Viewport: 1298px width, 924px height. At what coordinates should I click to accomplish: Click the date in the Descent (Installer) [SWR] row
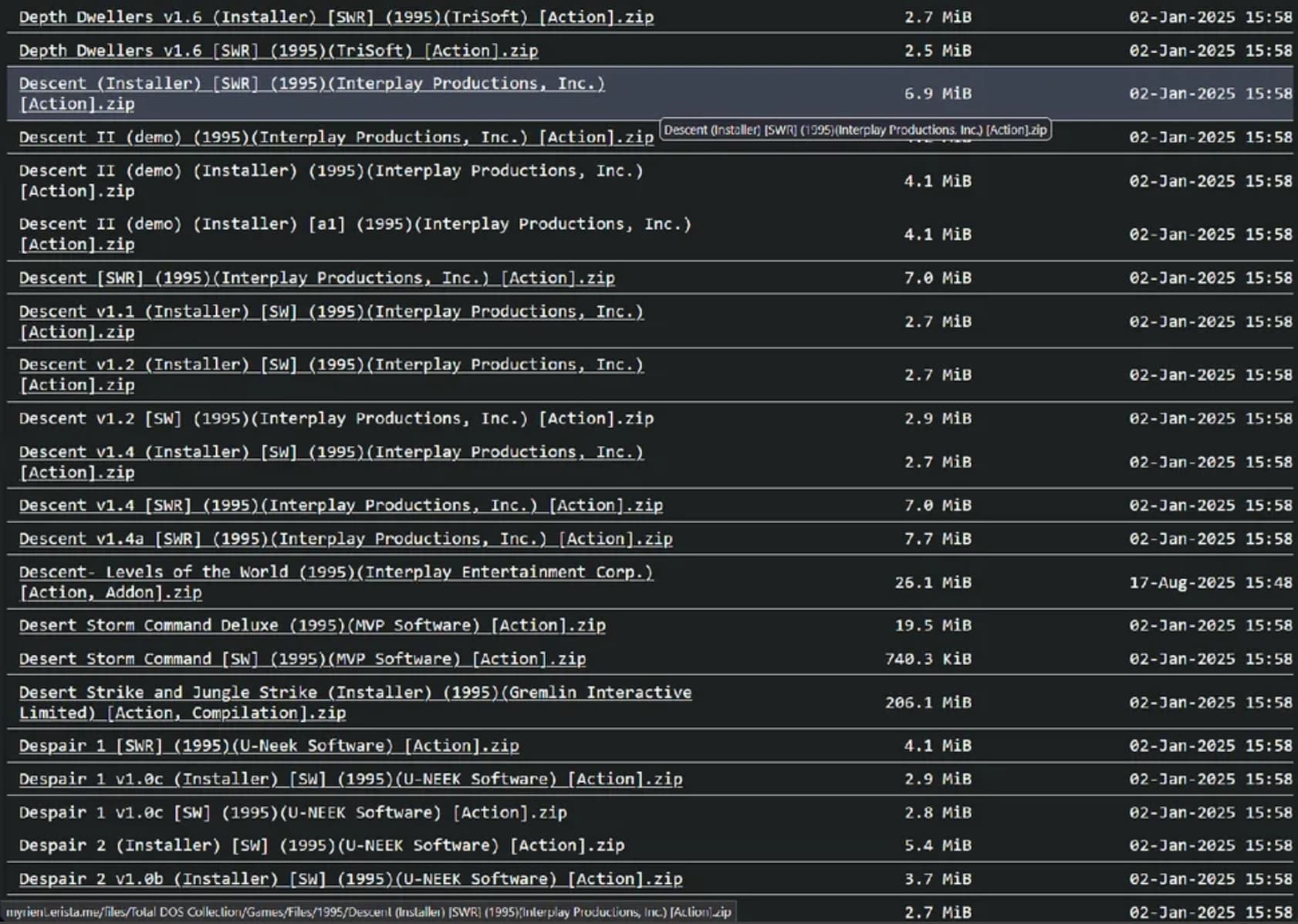1211,93
